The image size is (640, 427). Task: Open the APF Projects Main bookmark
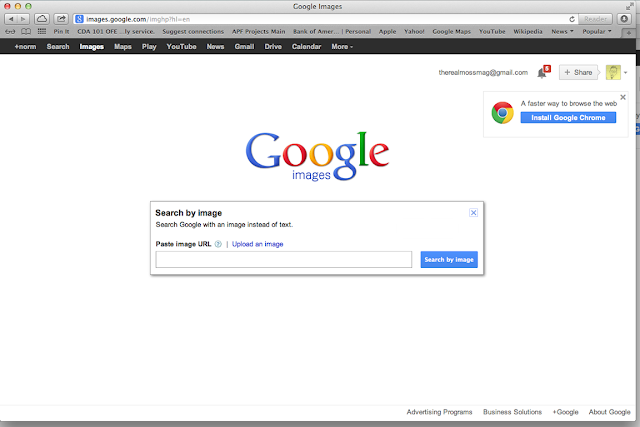[258, 31]
